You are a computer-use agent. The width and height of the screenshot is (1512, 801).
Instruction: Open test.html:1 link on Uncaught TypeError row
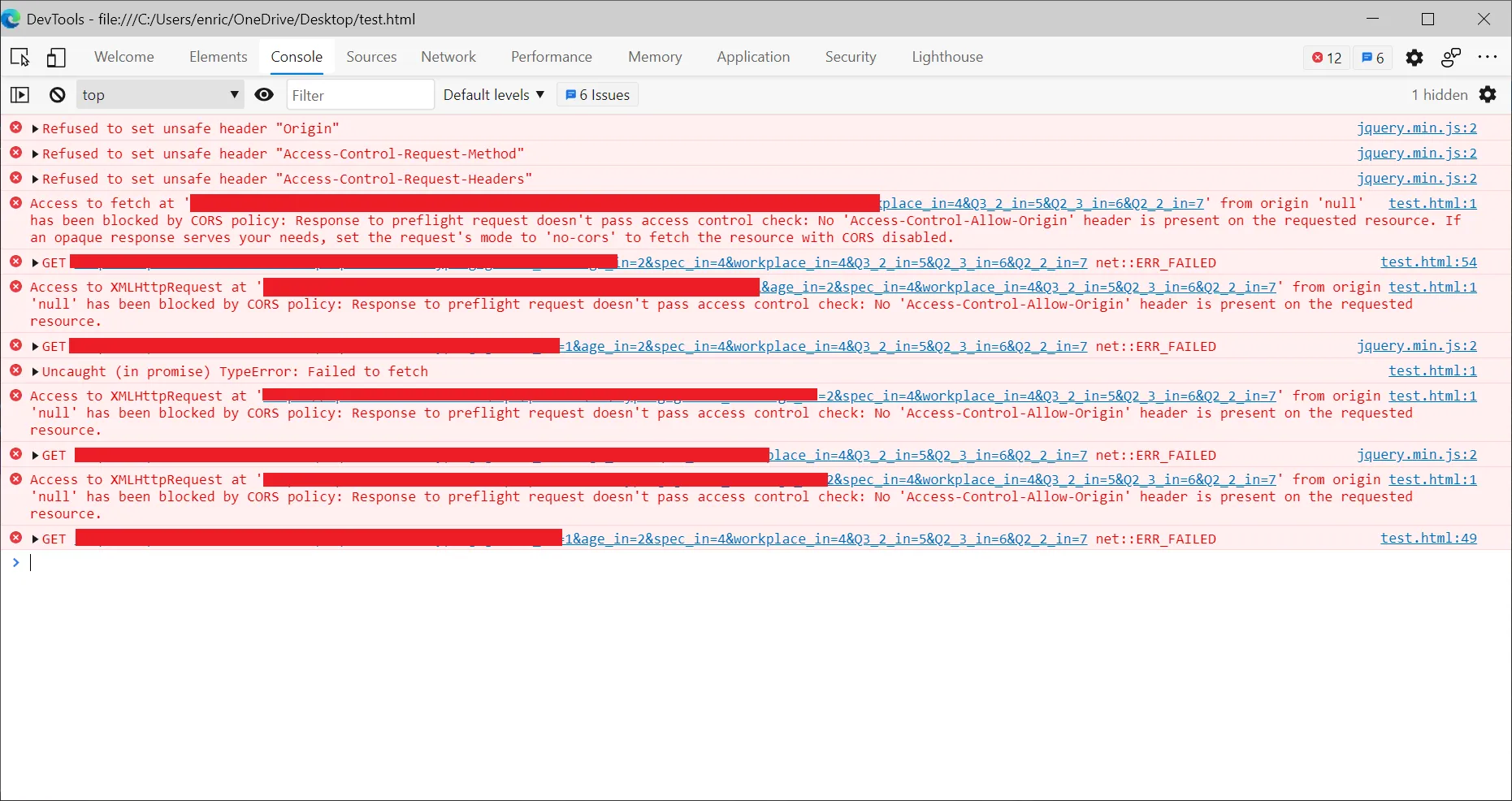pyautogui.click(x=1432, y=370)
